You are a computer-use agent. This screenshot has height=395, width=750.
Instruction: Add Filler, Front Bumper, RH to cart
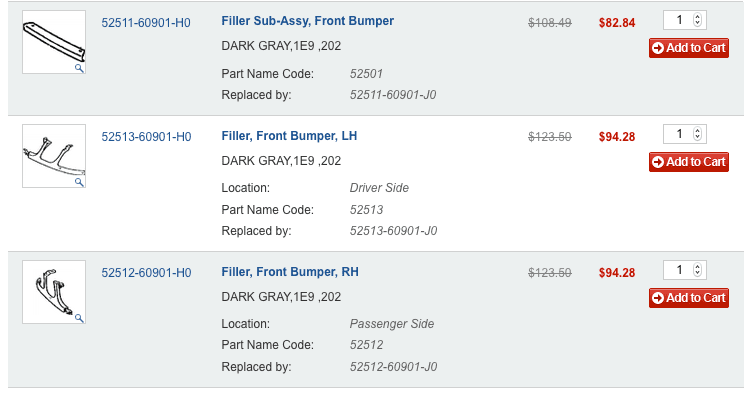click(689, 297)
